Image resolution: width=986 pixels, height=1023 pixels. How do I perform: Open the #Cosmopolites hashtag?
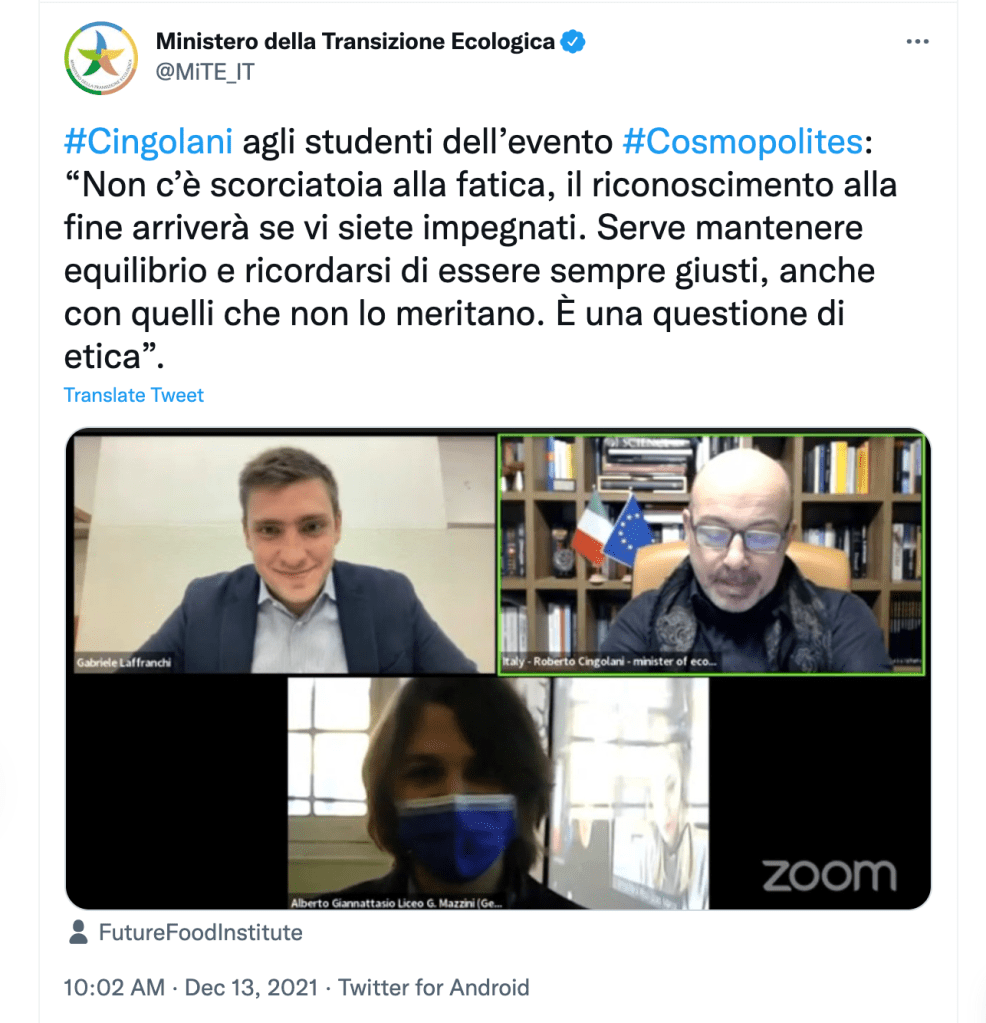coord(743,141)
